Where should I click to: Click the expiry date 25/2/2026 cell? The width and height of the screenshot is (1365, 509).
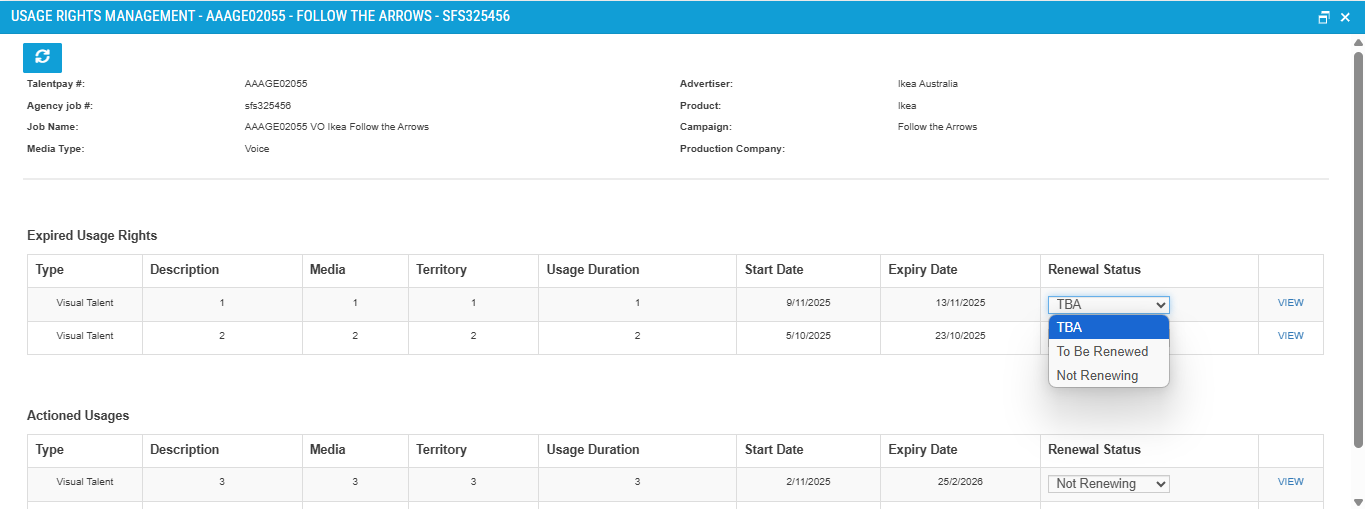click(x=960, y=482)
